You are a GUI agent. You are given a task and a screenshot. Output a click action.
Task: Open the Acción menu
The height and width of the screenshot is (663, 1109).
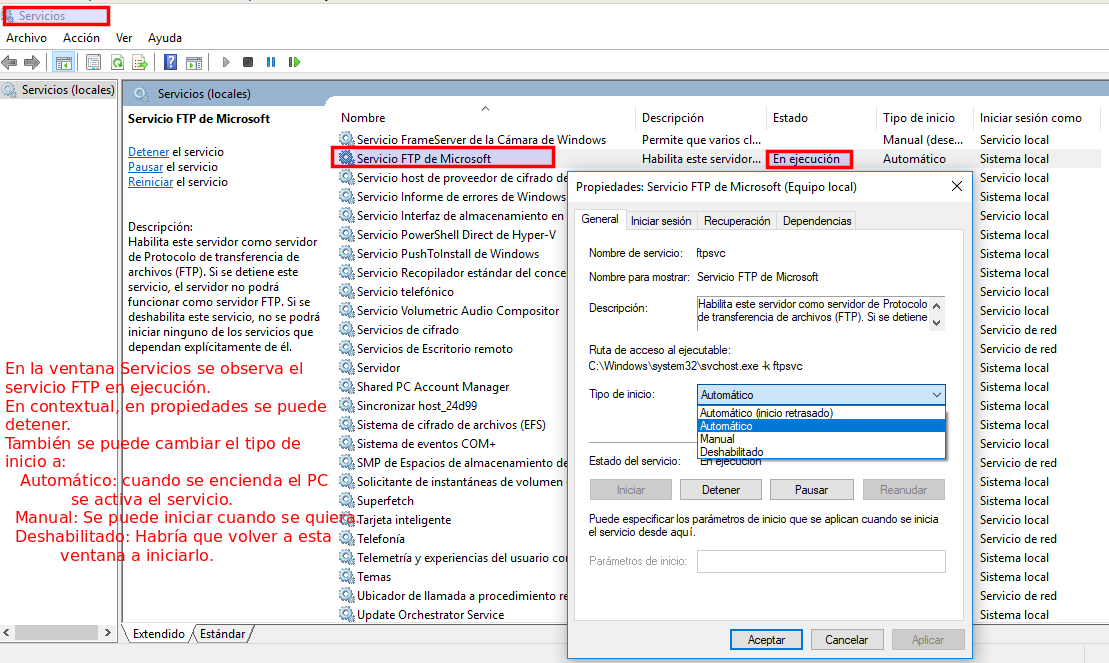pos(81,38)
